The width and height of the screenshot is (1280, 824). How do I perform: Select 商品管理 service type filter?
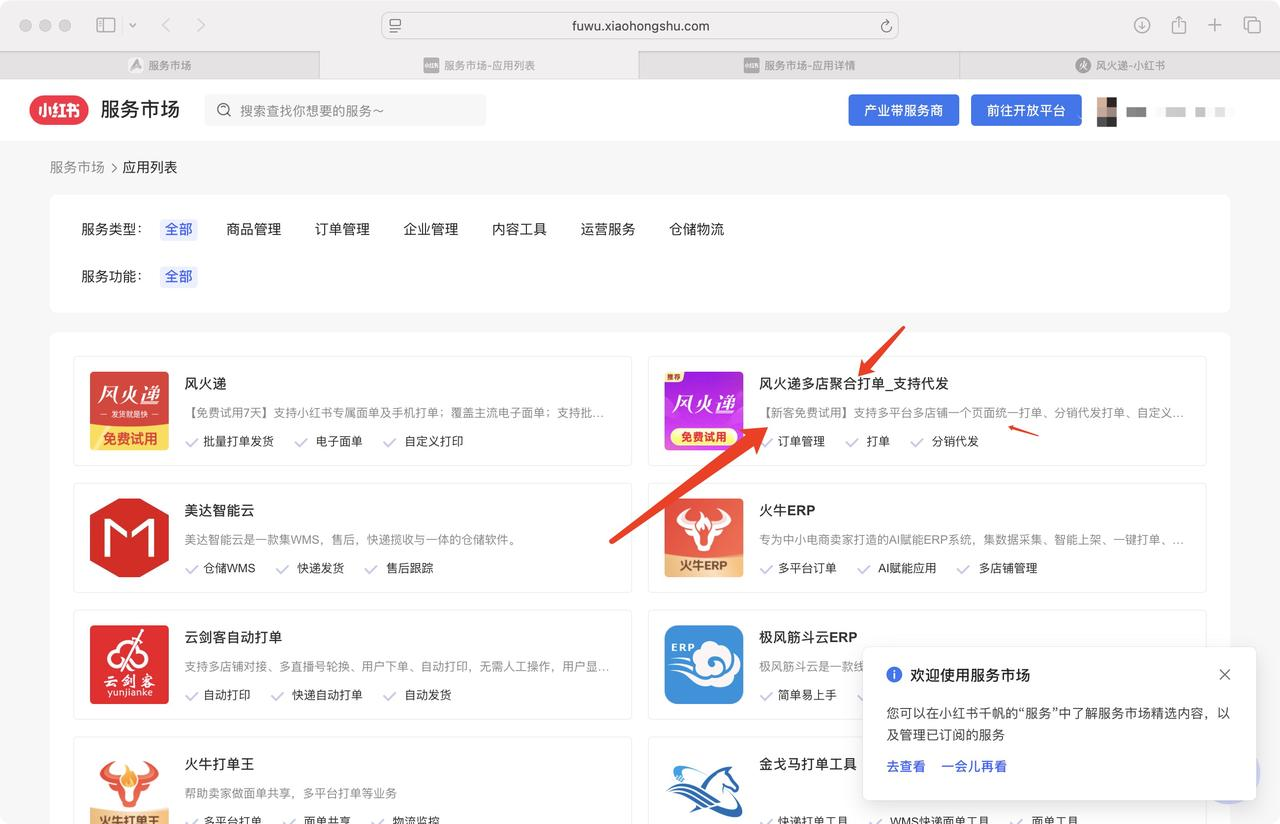pyautogui.click(x=254, y=229)
